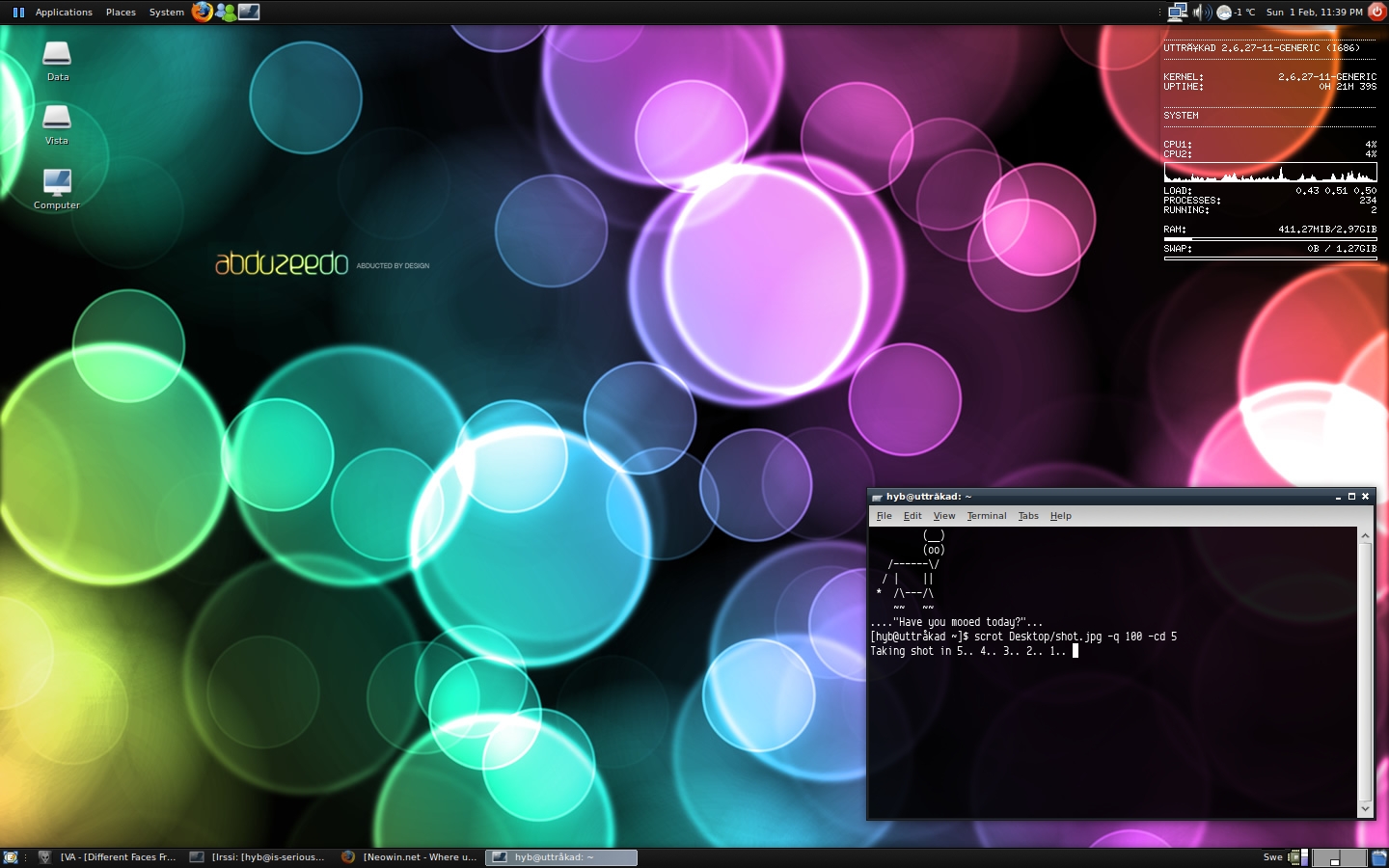Open the Tabs menu in terminal
1389x868 pixels.
click(x=1028, y=516)
